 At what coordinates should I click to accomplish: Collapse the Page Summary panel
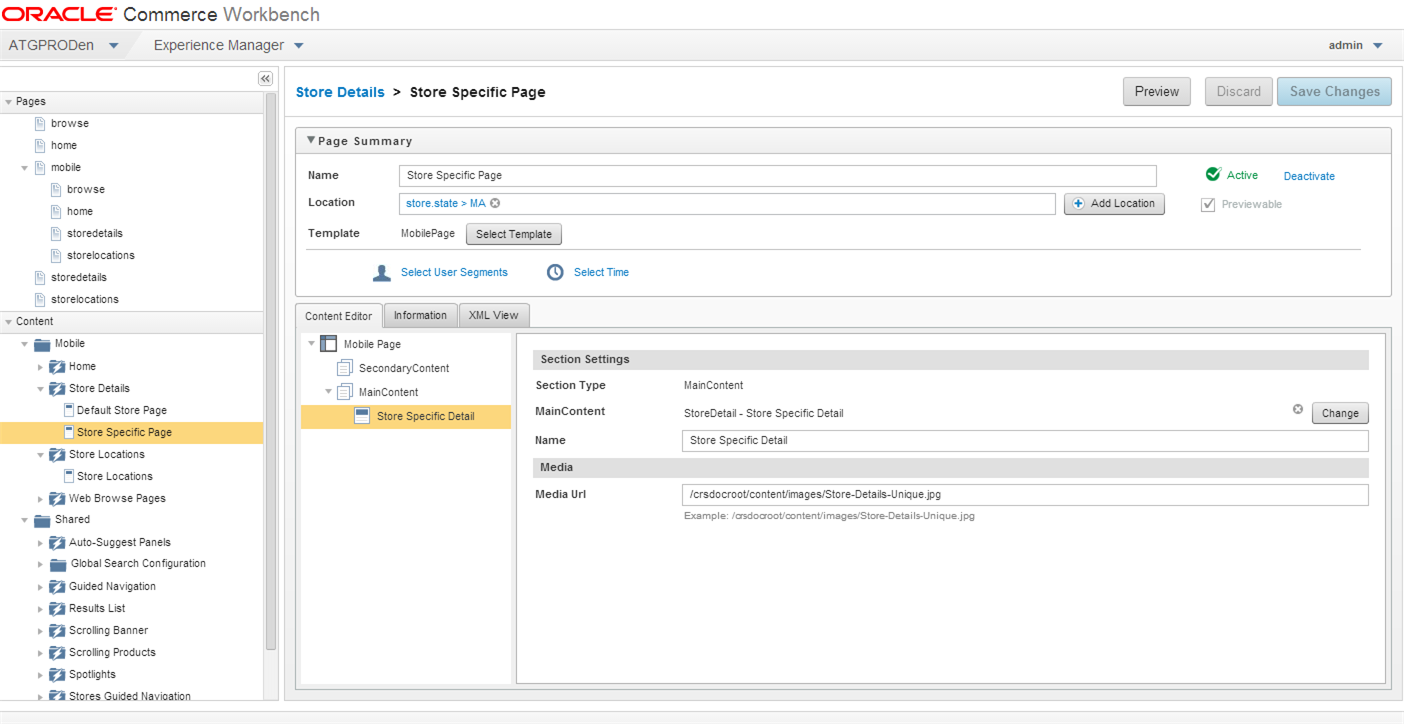click(311, 141)
